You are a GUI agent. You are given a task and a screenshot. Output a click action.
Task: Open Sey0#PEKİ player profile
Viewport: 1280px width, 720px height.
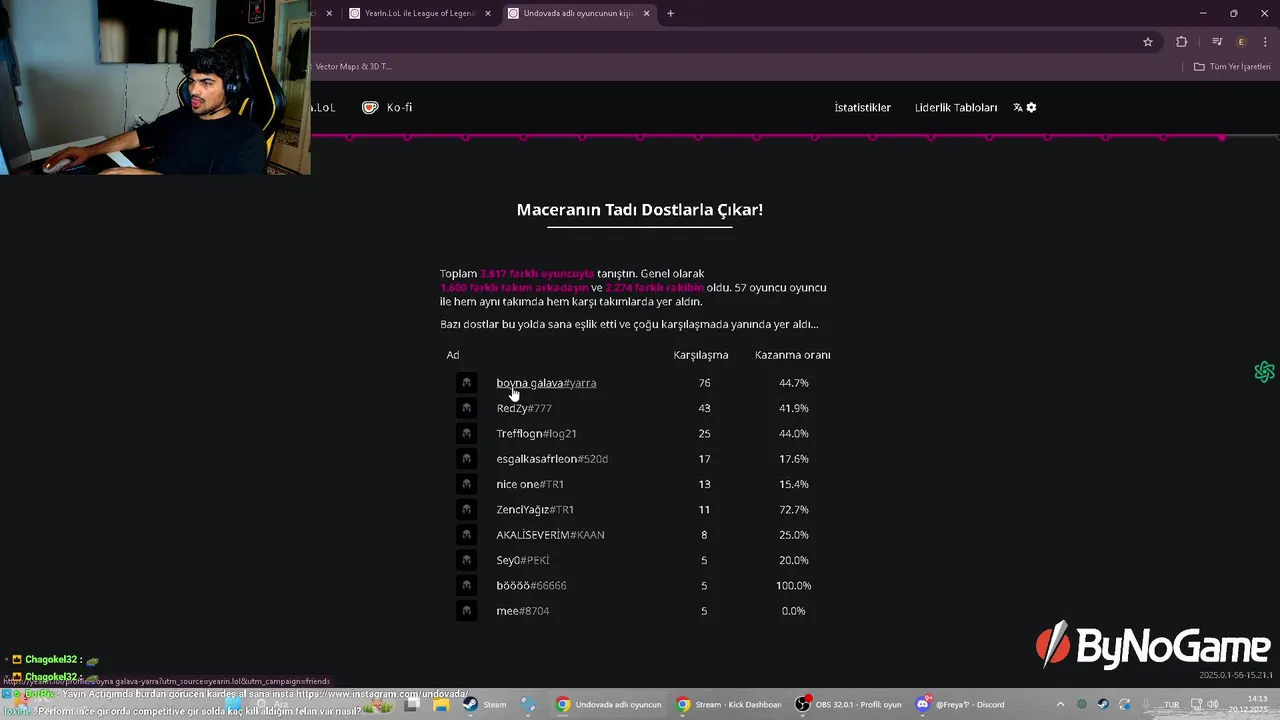click(x=523, y=560)
